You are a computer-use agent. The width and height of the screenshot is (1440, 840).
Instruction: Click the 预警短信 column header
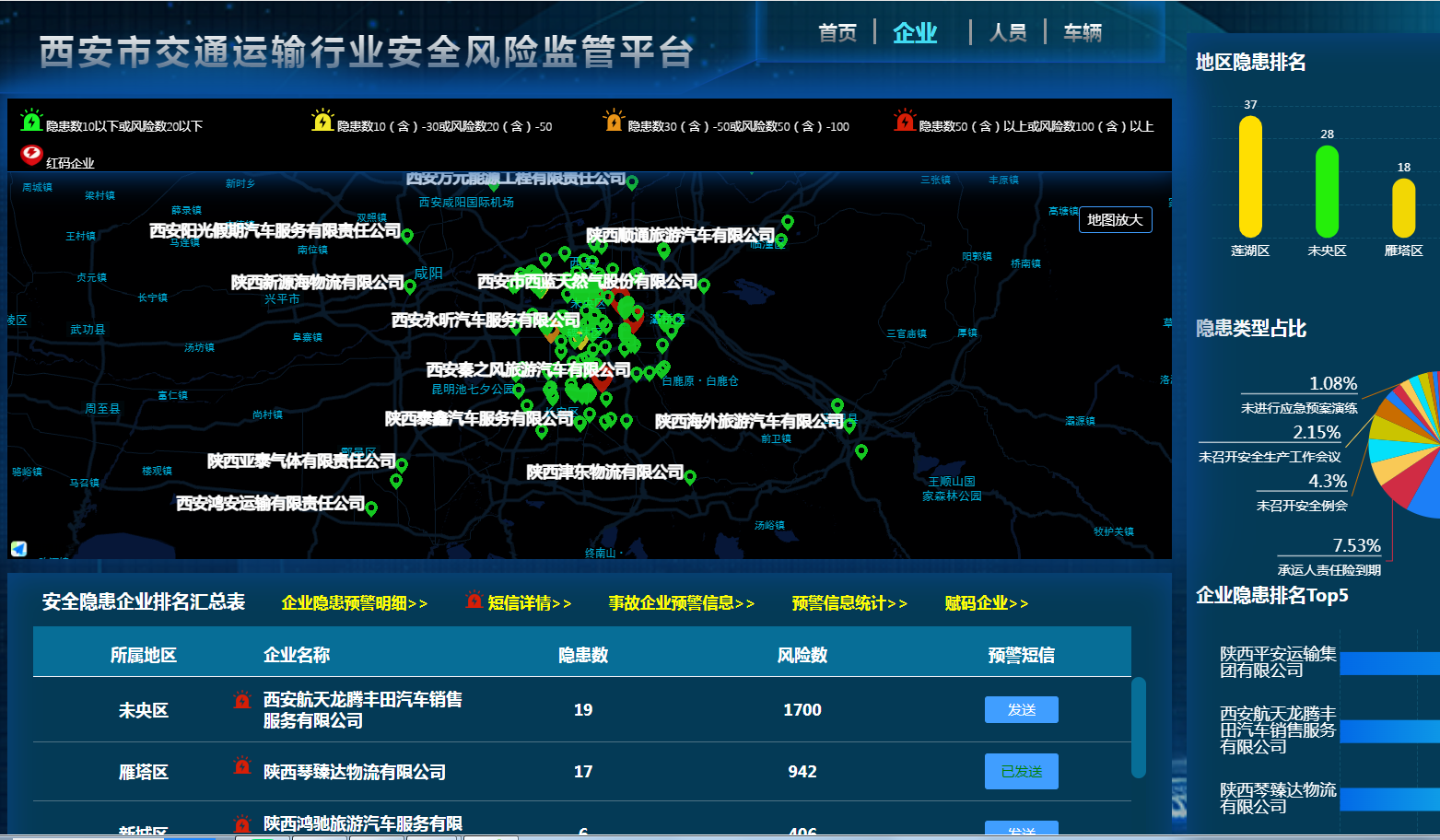1022,655
